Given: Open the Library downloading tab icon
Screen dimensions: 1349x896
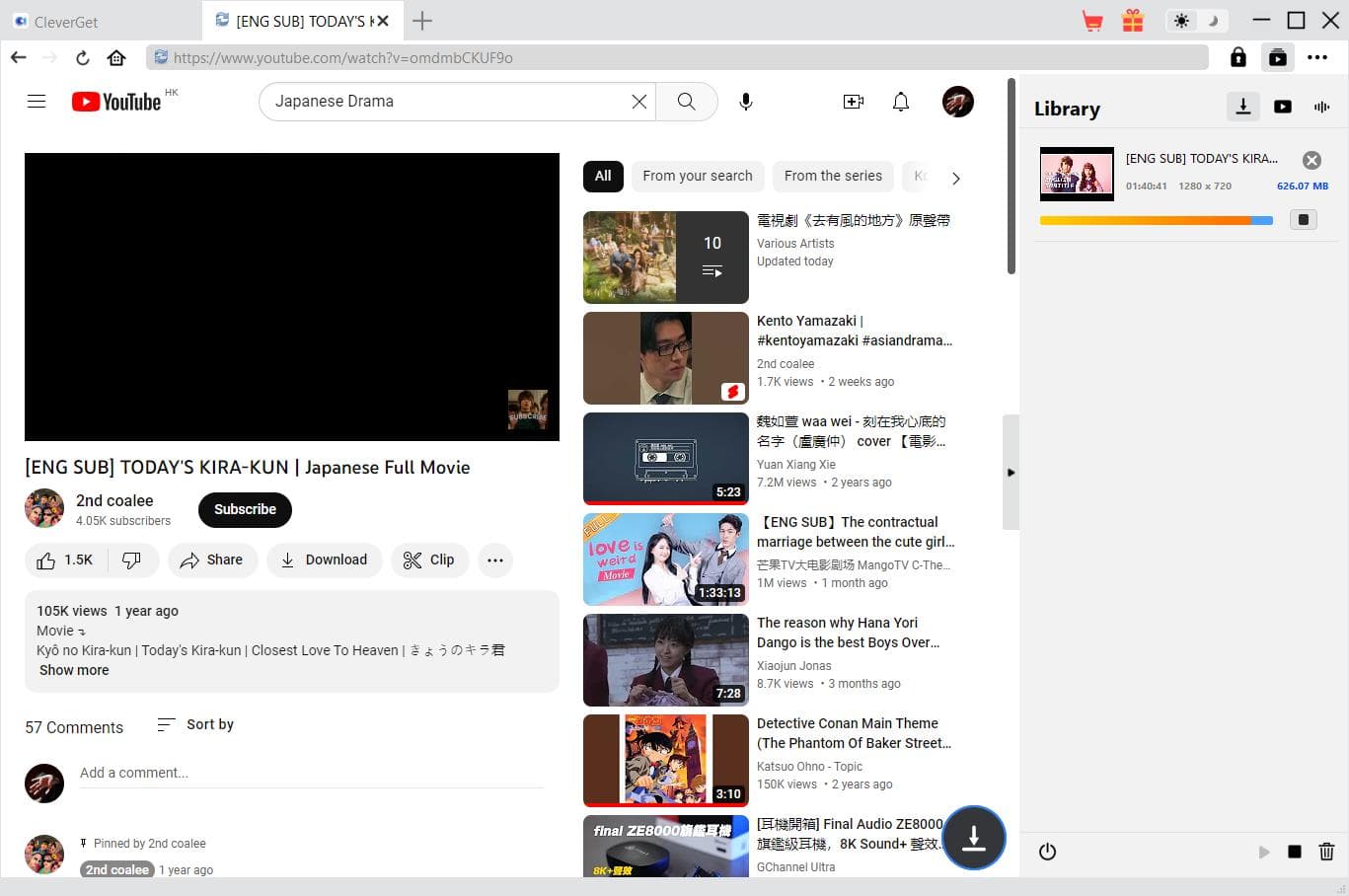Looking at the screenshot, I should click(x=1243, y=107).
